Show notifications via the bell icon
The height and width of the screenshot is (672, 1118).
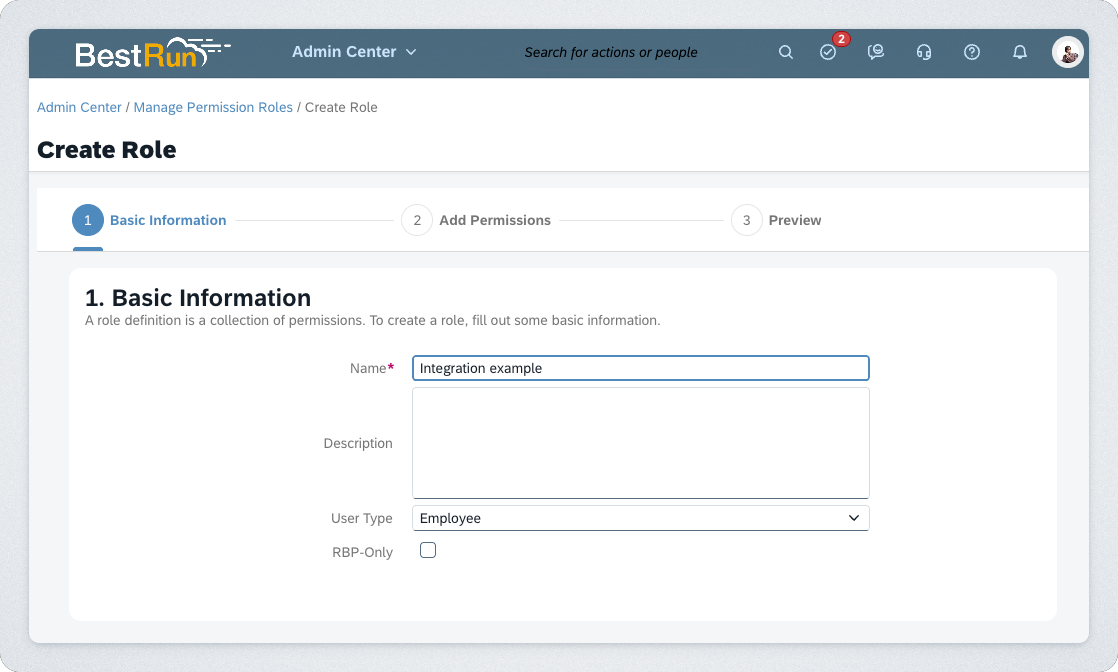click(x=1020, y=52)
